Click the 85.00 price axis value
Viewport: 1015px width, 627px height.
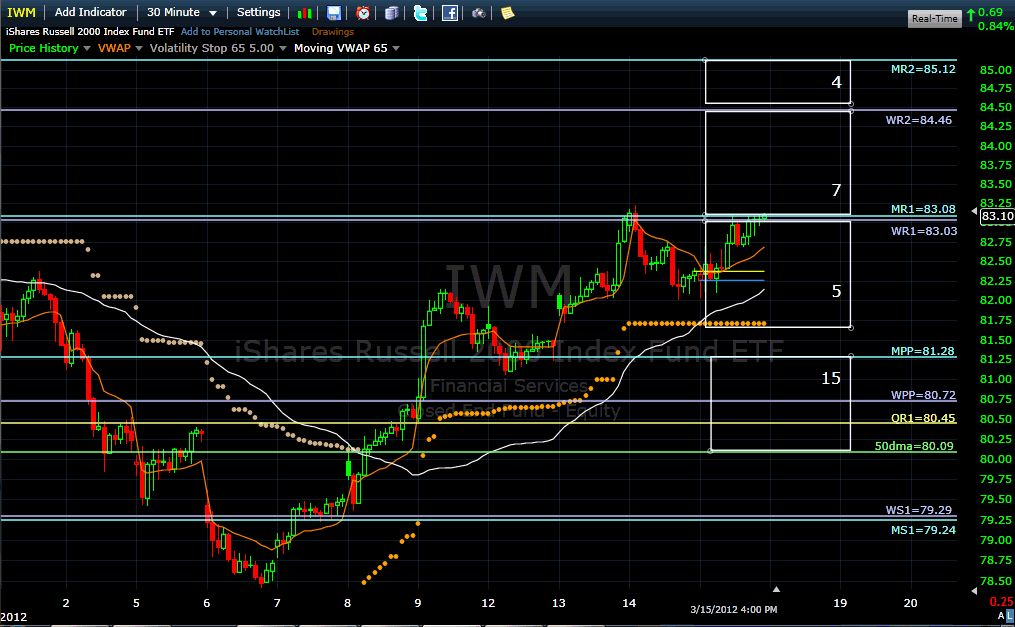pyautogui.click(x=996, y=69)
